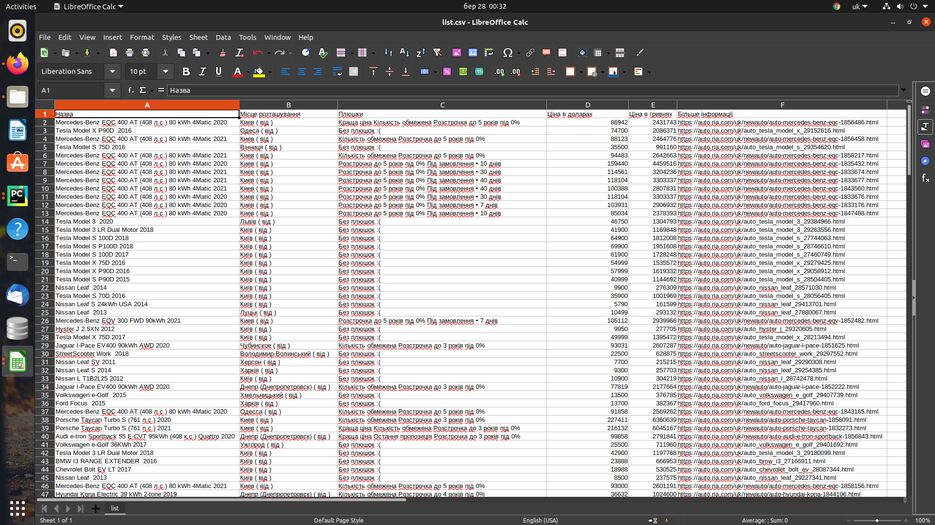The width and height of the screenshot is (935, 525).
Task: Click the Sum sigma icon
Action: pyautogui.click(x=143, y=90)
